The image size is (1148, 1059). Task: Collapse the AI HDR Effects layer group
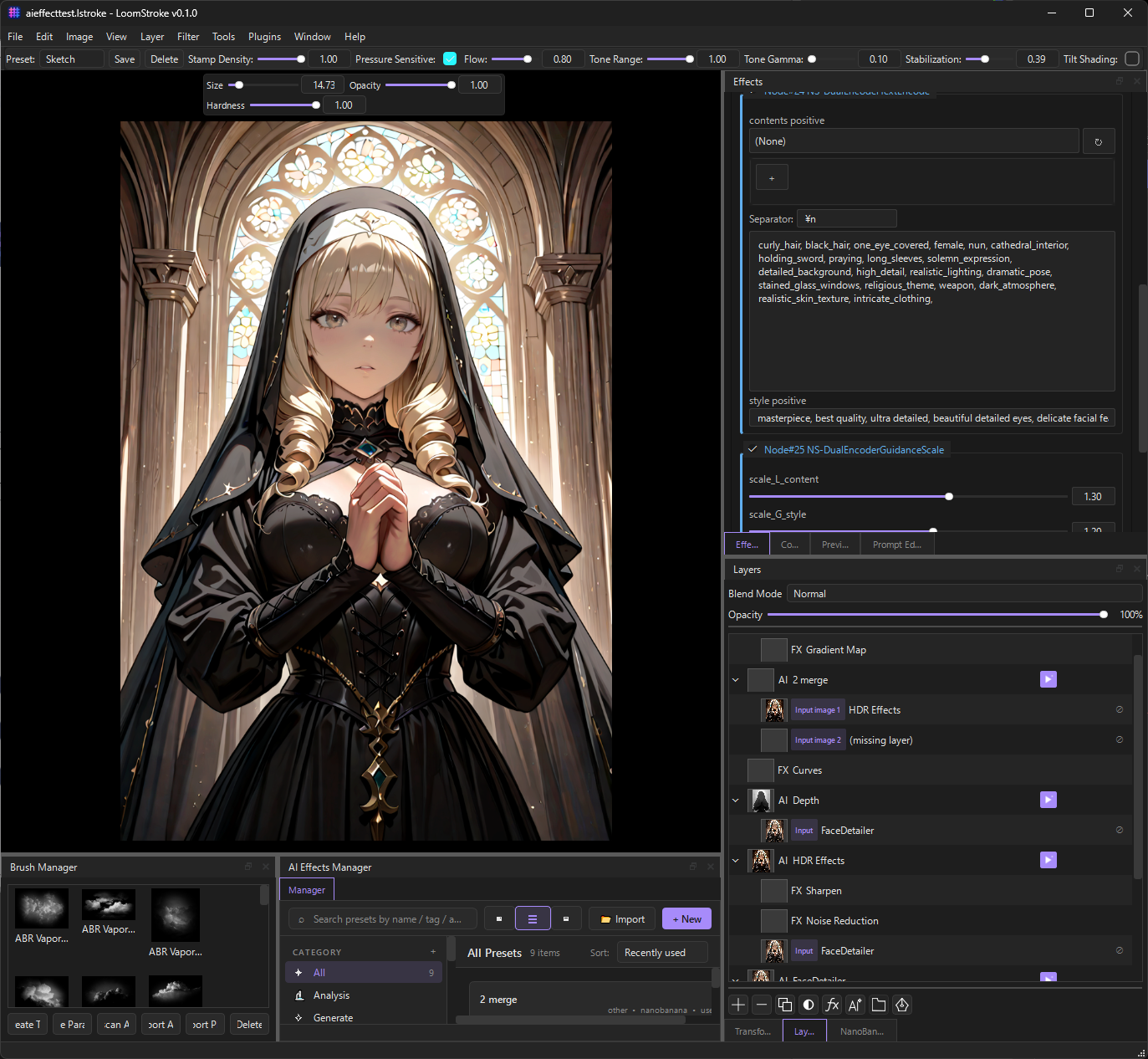736,860
